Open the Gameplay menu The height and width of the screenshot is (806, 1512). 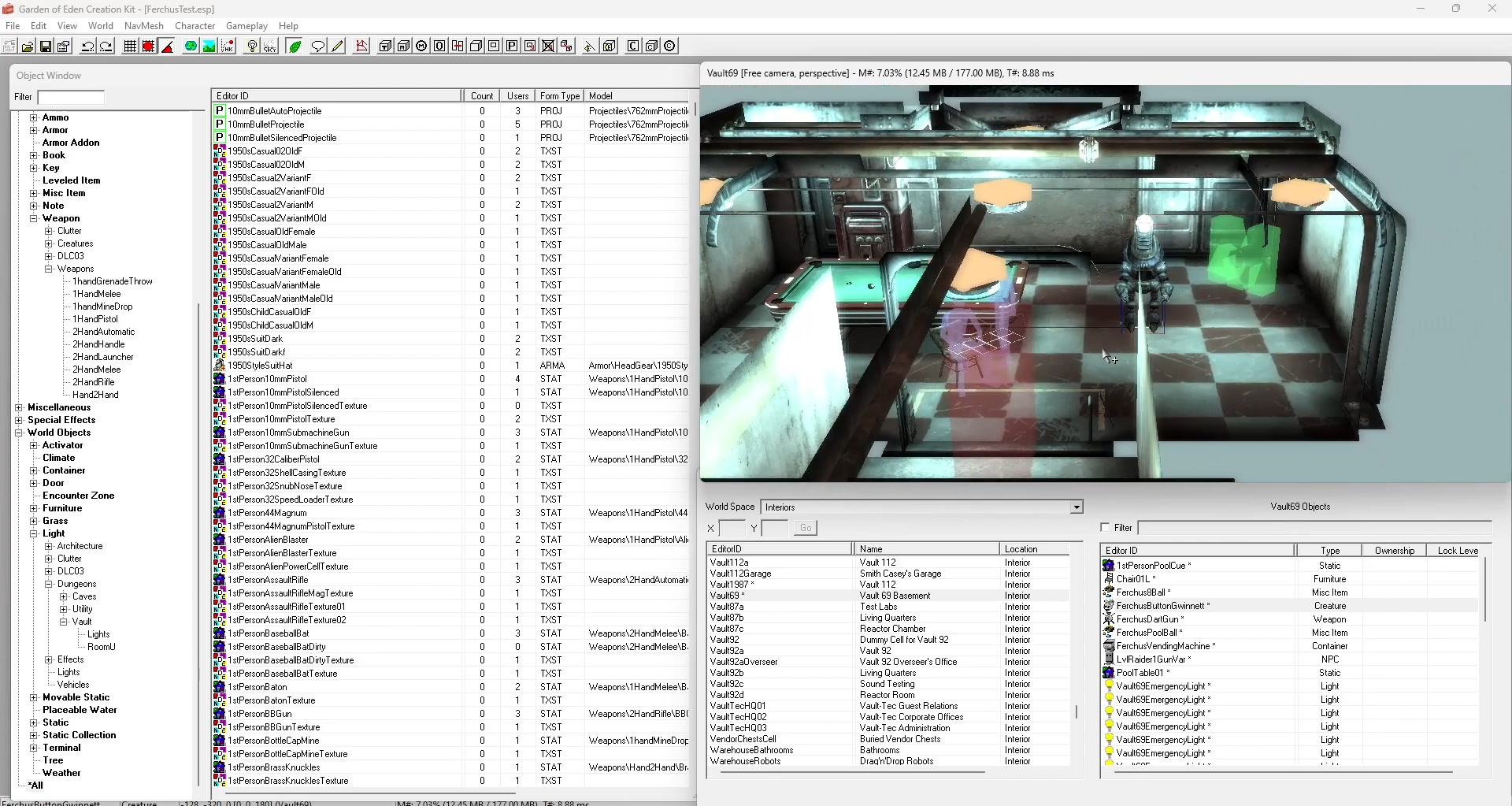246,26
